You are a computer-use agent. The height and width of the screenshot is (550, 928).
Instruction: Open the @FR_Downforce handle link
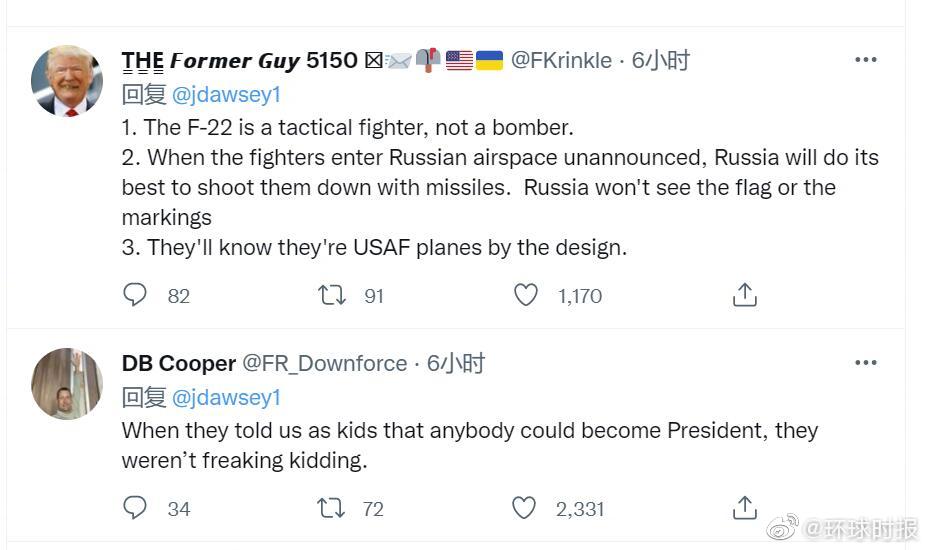coord(325,363)
